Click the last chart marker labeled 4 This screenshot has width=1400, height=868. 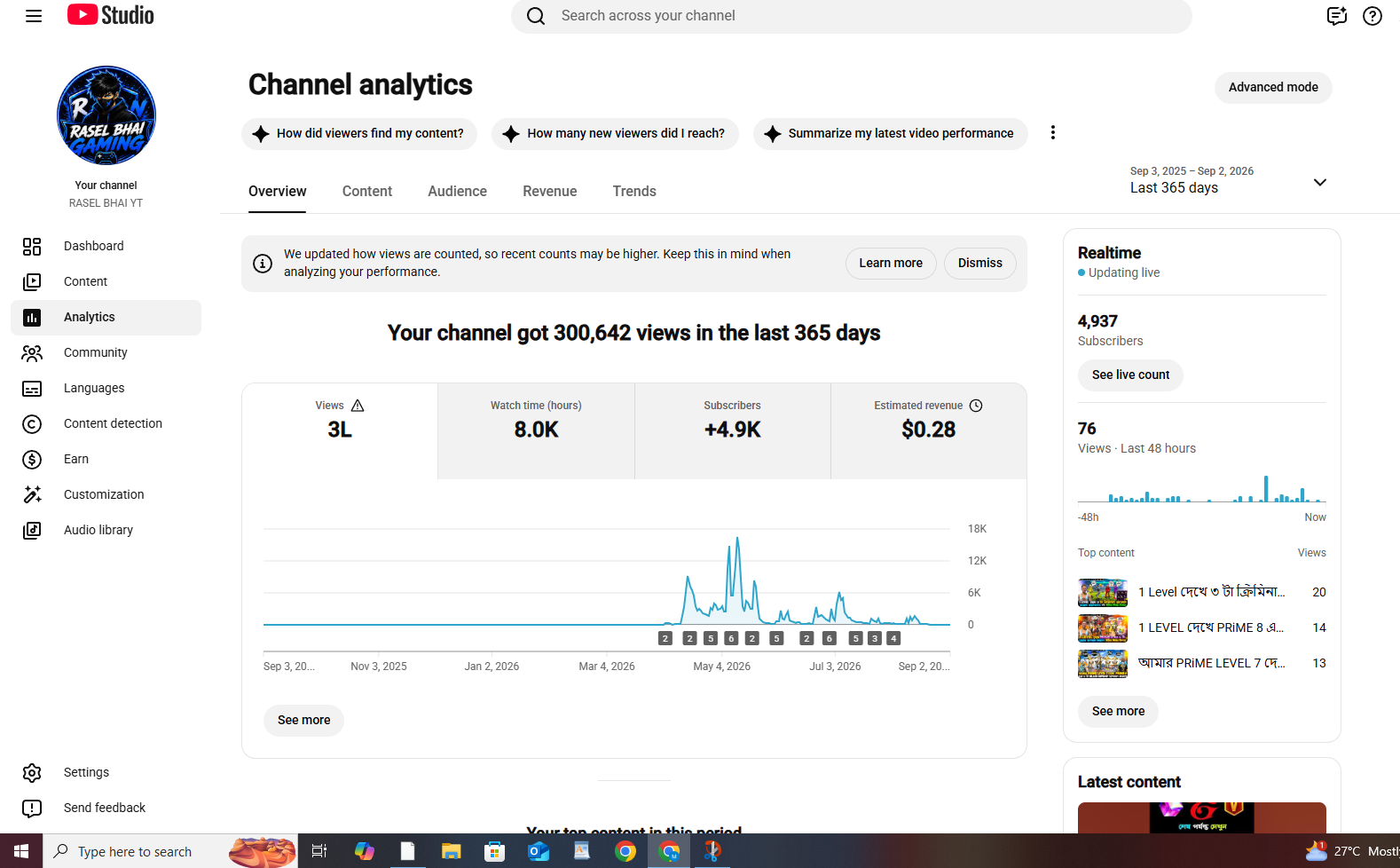coord(893,638)
